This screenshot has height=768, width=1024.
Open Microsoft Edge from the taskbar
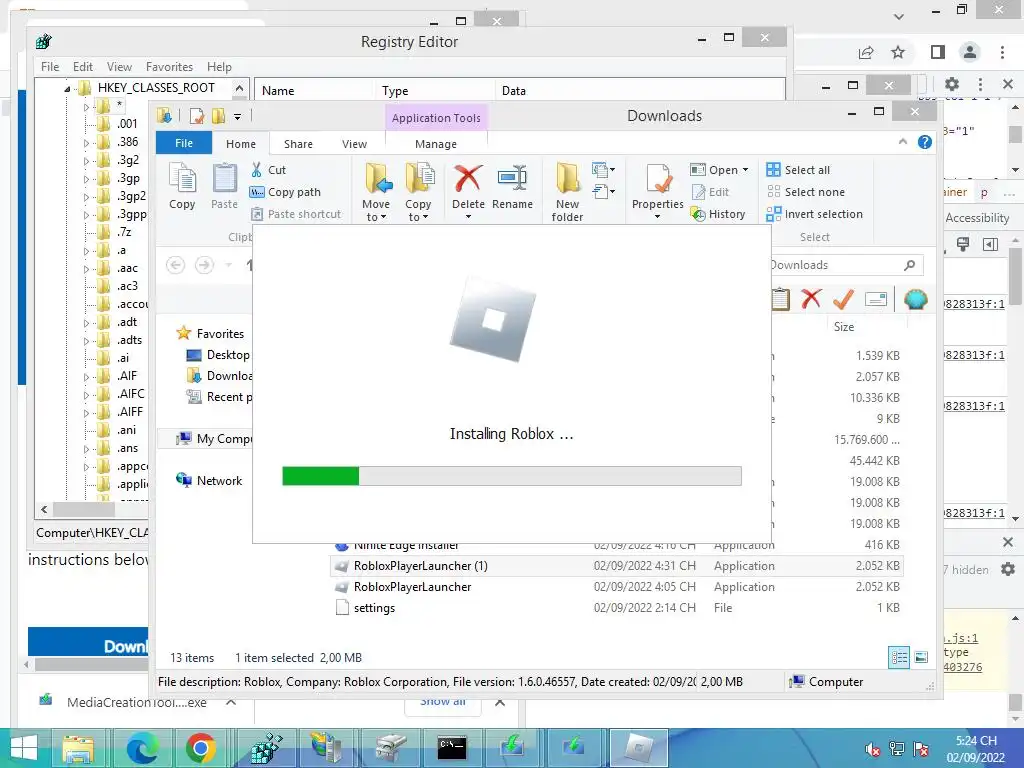coord(142,748)
